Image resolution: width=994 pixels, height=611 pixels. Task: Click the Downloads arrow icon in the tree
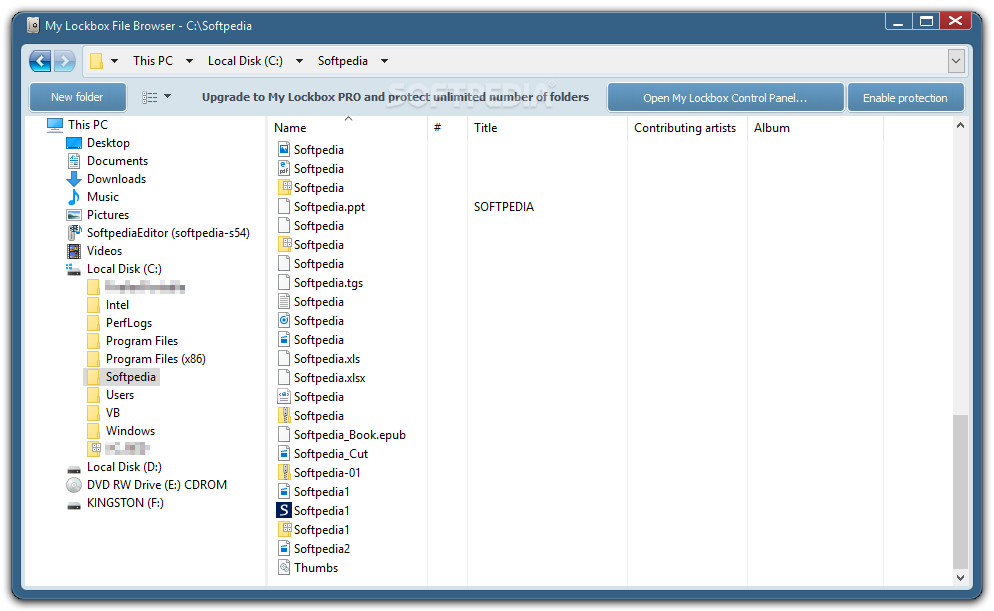click(74, 179)
